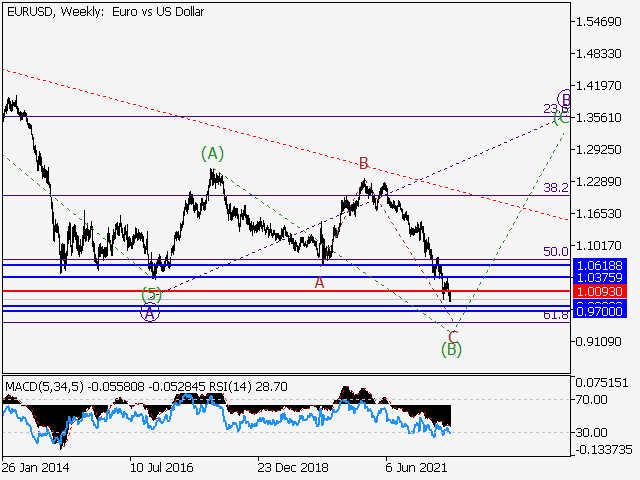Select the 1.10170 price axis label

tap(598, 246)
